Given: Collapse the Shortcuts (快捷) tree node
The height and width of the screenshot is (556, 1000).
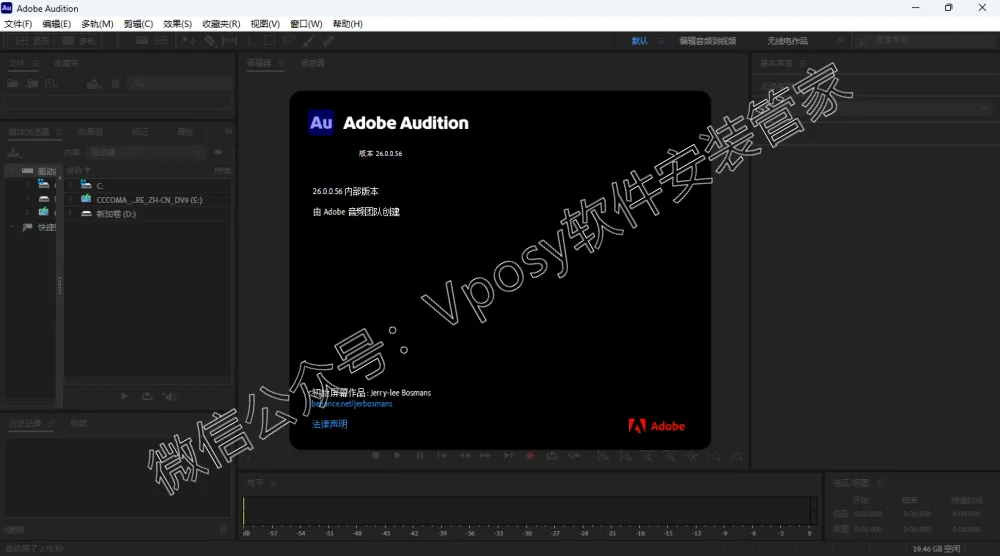Looking at the screenshot, I should tap(11, 227).
